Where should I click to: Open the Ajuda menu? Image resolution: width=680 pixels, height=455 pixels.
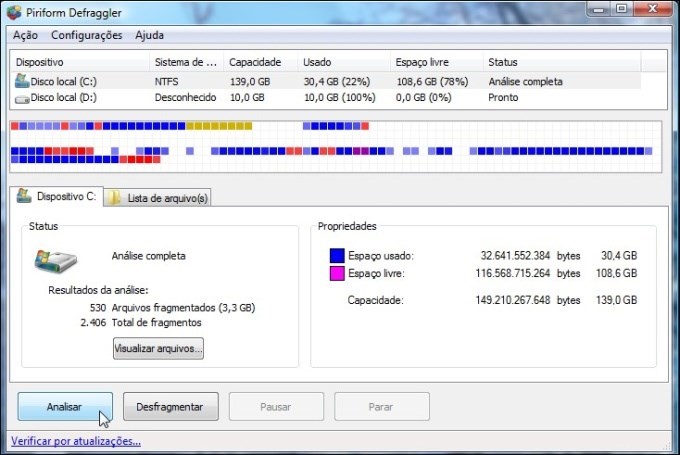pos(149,35)
